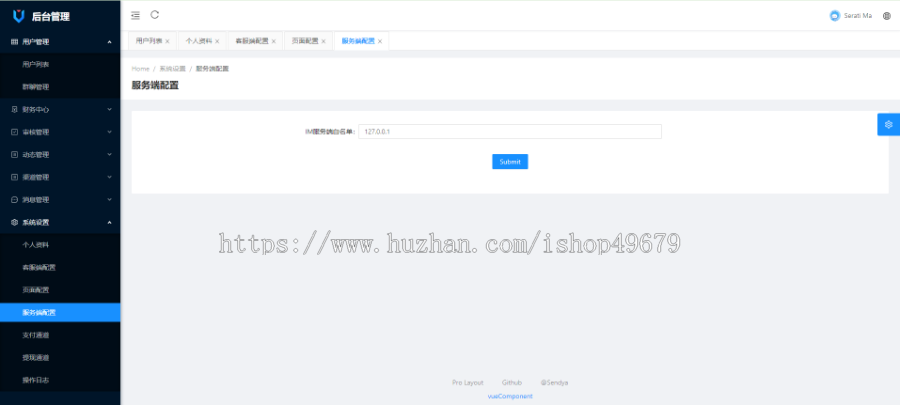The height and width of the screenshot is (405, 900).
Task: Select highlighted 服务端配置 sidebar item
Action: coord(60,313)
